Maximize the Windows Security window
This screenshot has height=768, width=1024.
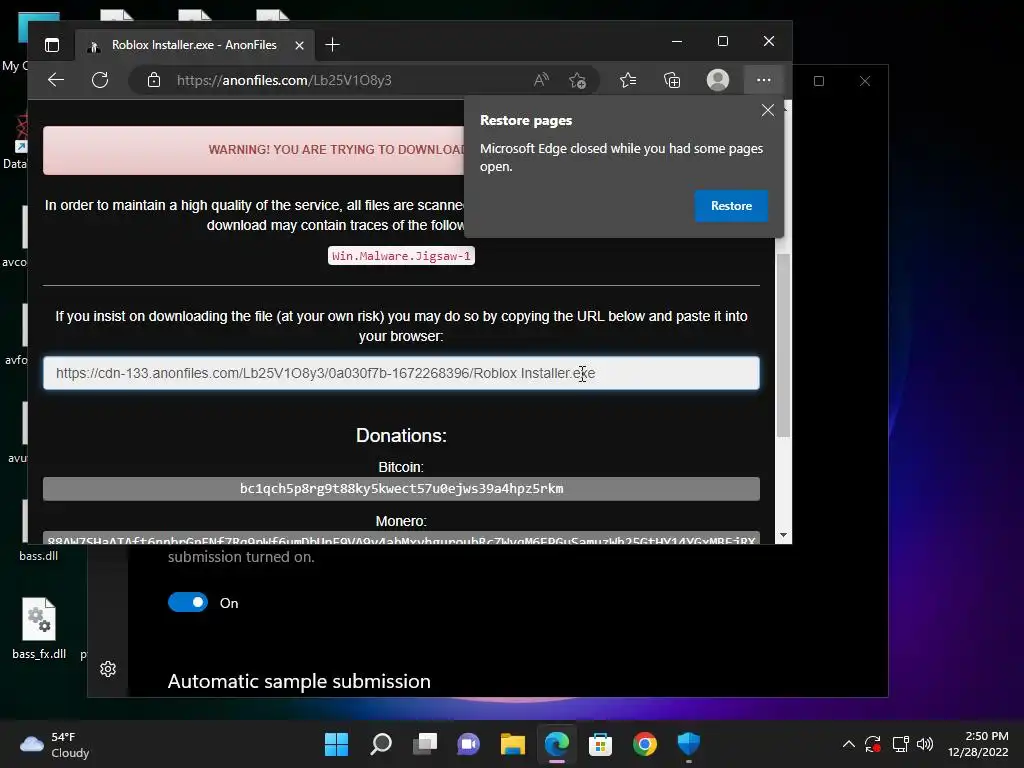818,81
